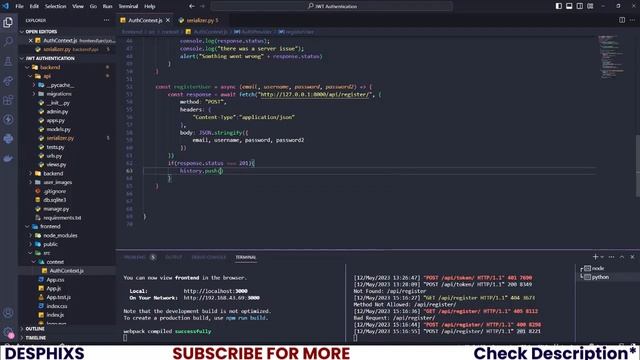Open urls.py in the explorer

click(x=54, y=156)
